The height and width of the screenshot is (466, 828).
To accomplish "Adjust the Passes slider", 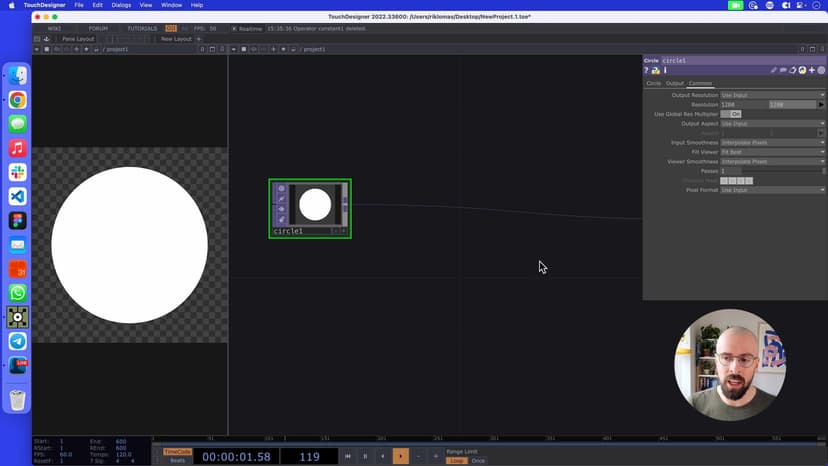I will tap(772, 171).
